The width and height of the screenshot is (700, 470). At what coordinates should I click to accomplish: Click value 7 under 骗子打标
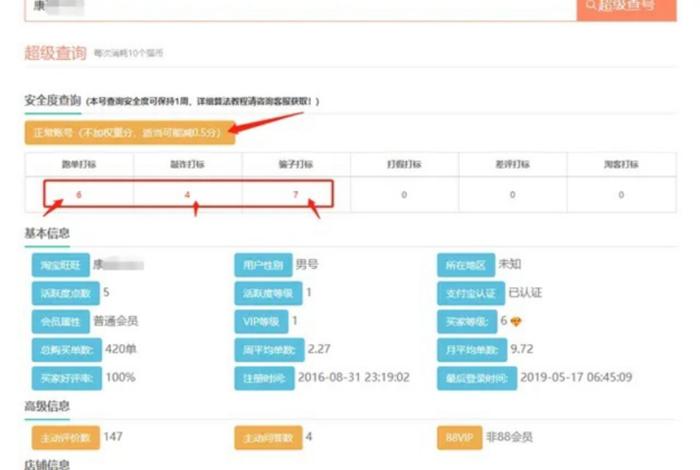pos(296,195)
